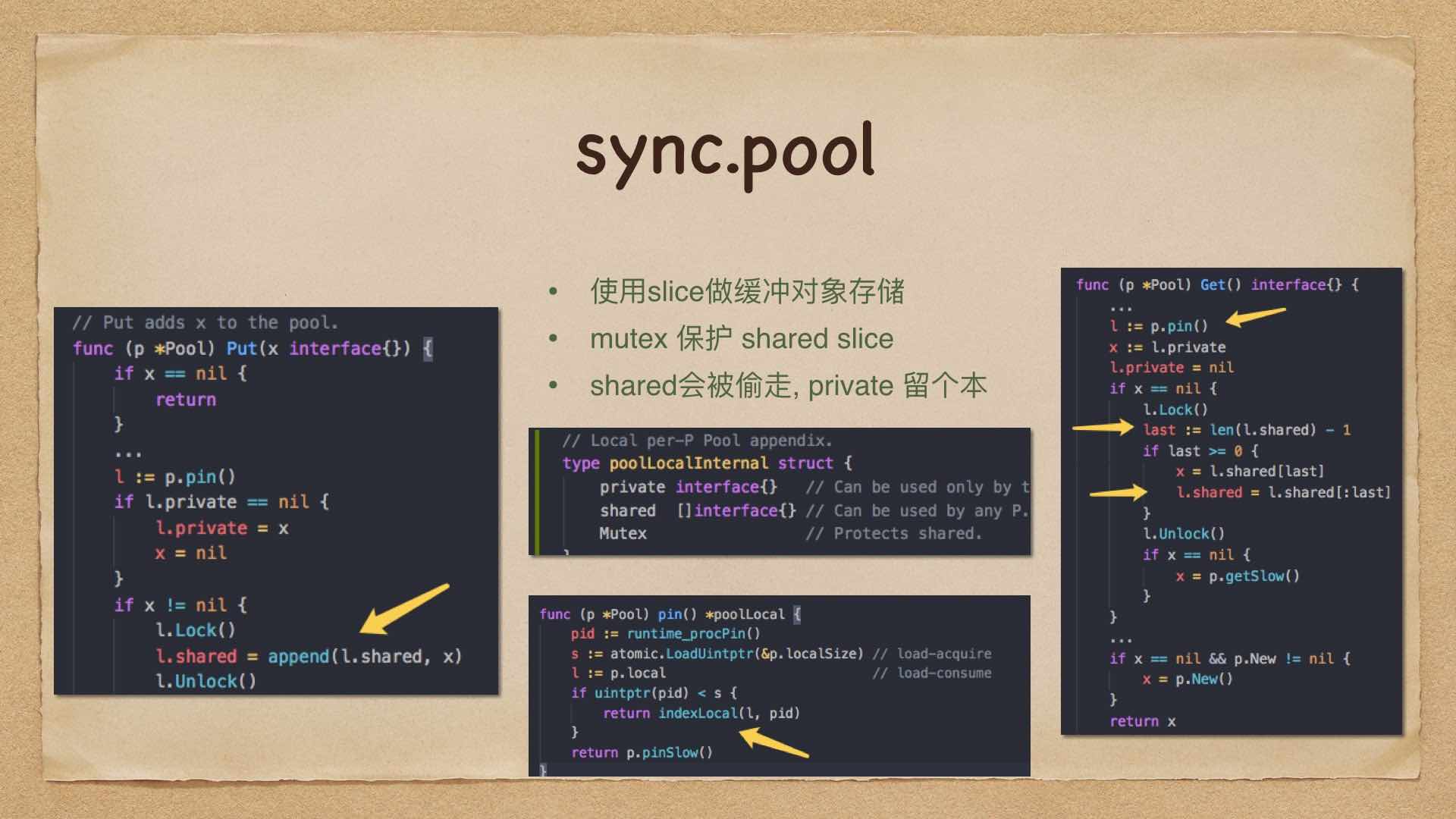Click the Mutex field in struct definition

623,534
